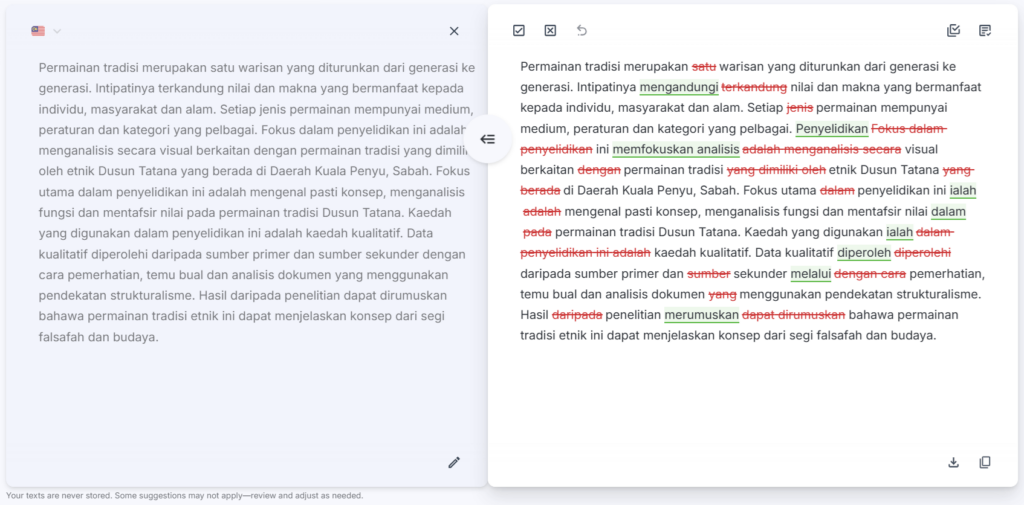
Task: Click the notes list icon at far top right
Action: pyautogui.click(x=985, y=31)
